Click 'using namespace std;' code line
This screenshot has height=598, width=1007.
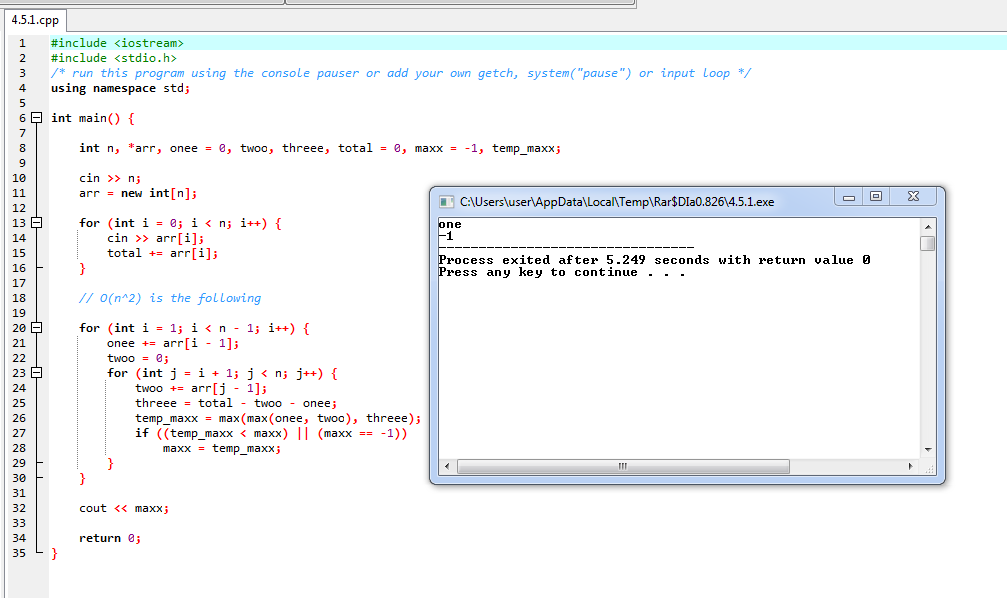(121, 88)
